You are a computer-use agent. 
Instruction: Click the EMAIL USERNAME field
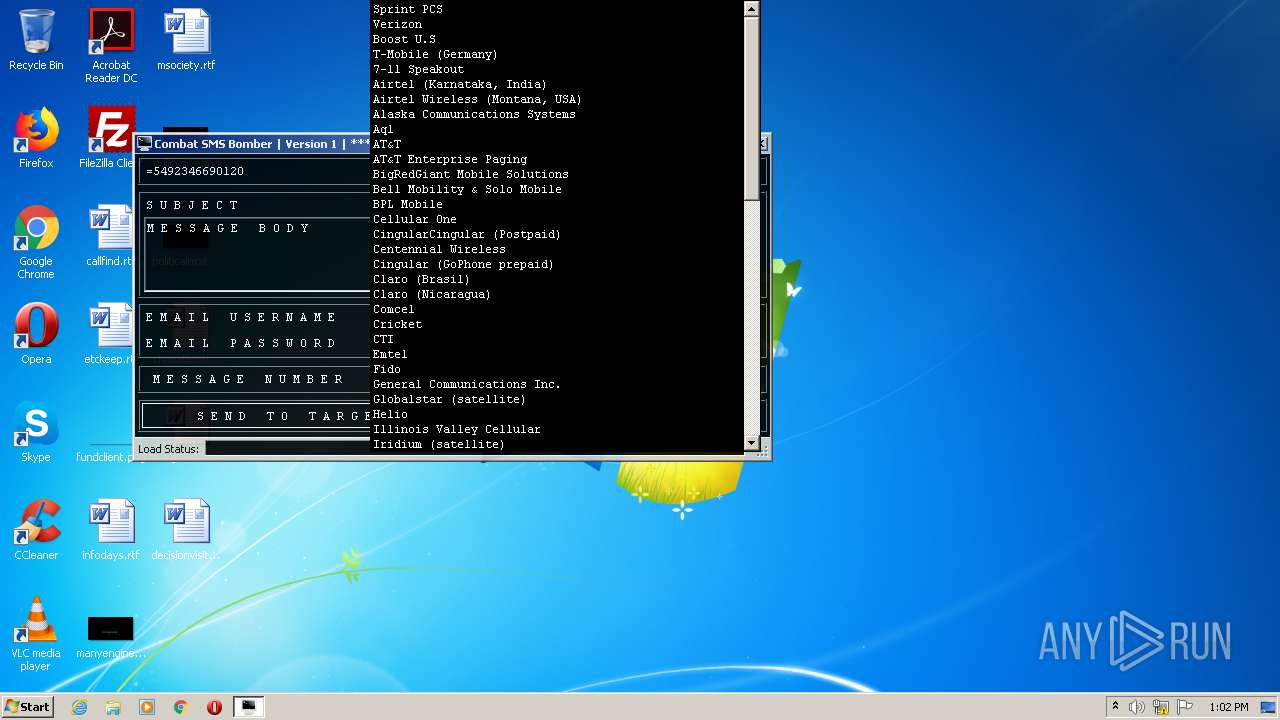256,317
